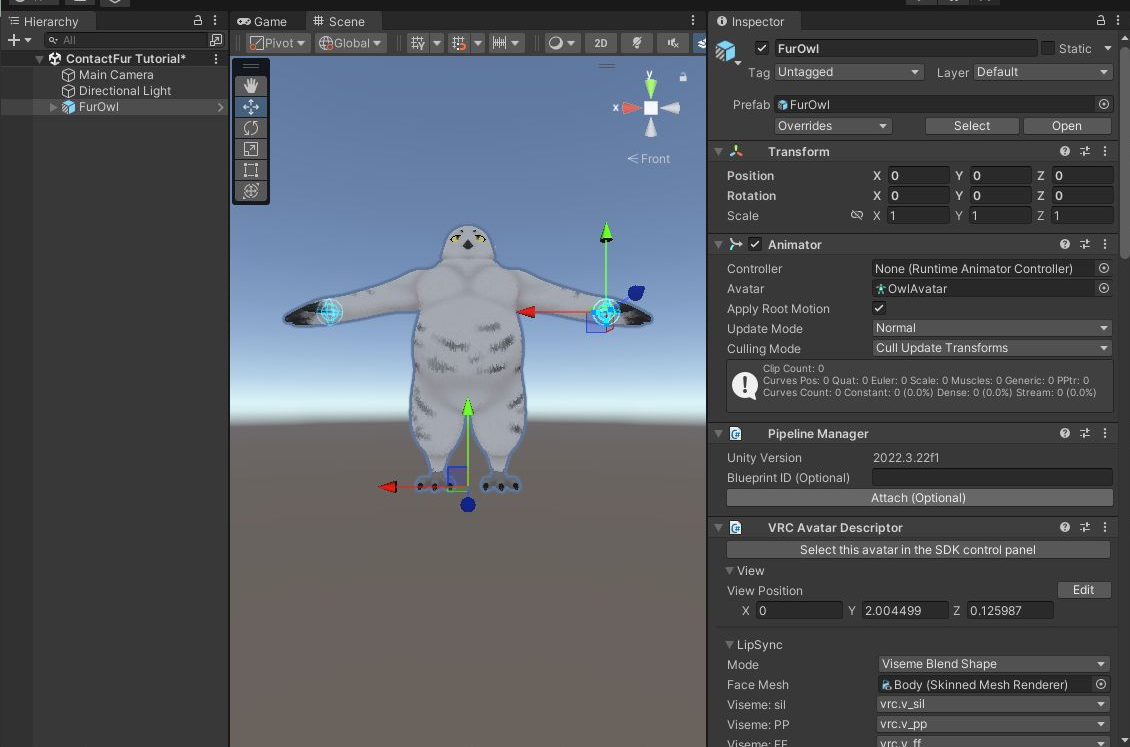Expand the FurOwl object in Hierarchy

pyautogui.click(x=53, y=107)
